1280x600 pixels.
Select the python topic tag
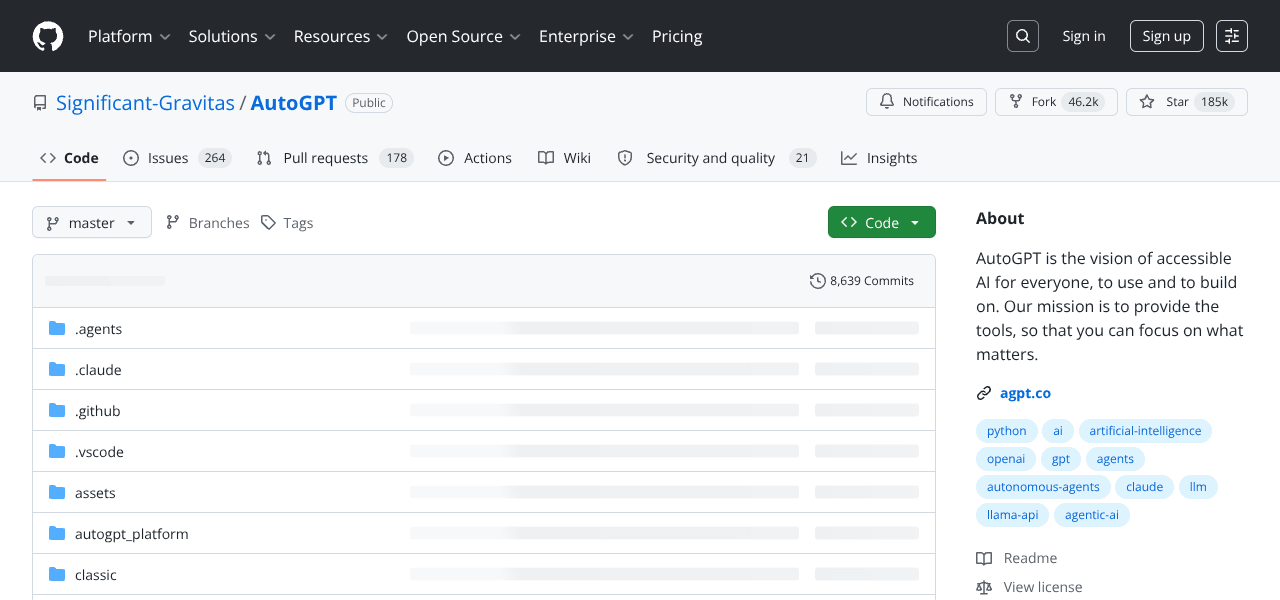pyautogui.click(x=1006, y=431)
